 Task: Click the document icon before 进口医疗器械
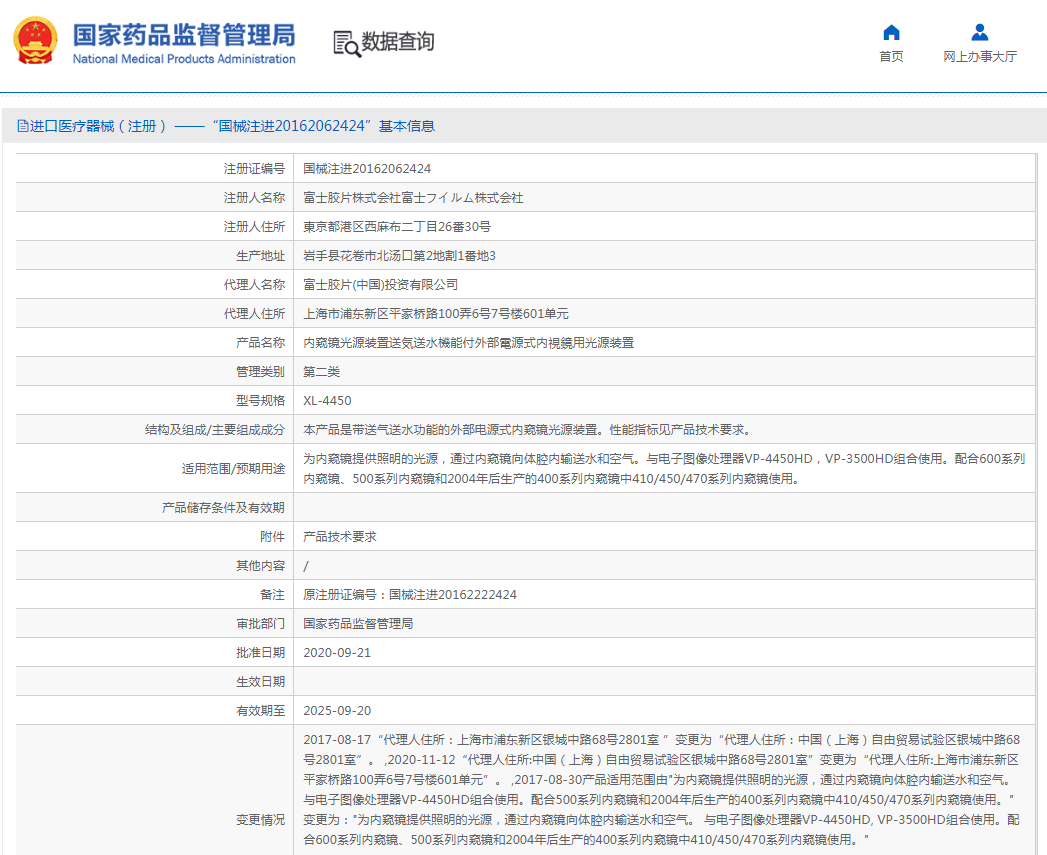(x=23, y=126)
